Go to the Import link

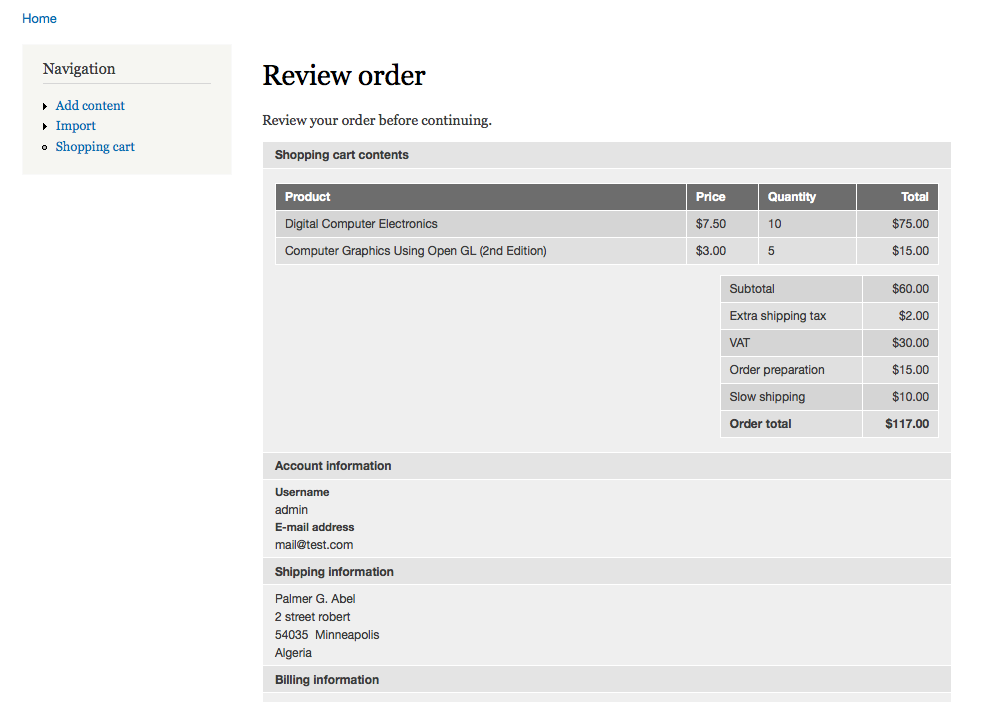click(x=76, y=126)
